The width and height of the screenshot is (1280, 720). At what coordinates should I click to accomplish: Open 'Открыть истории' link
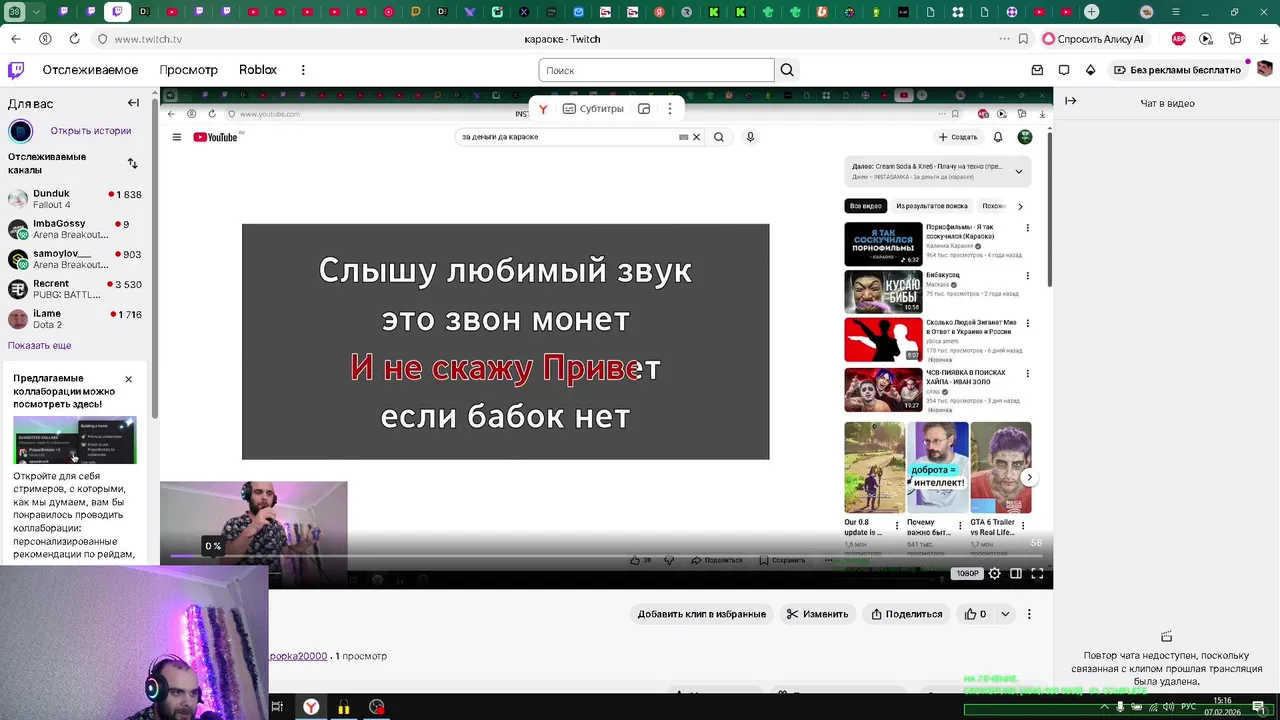(90, 131)
